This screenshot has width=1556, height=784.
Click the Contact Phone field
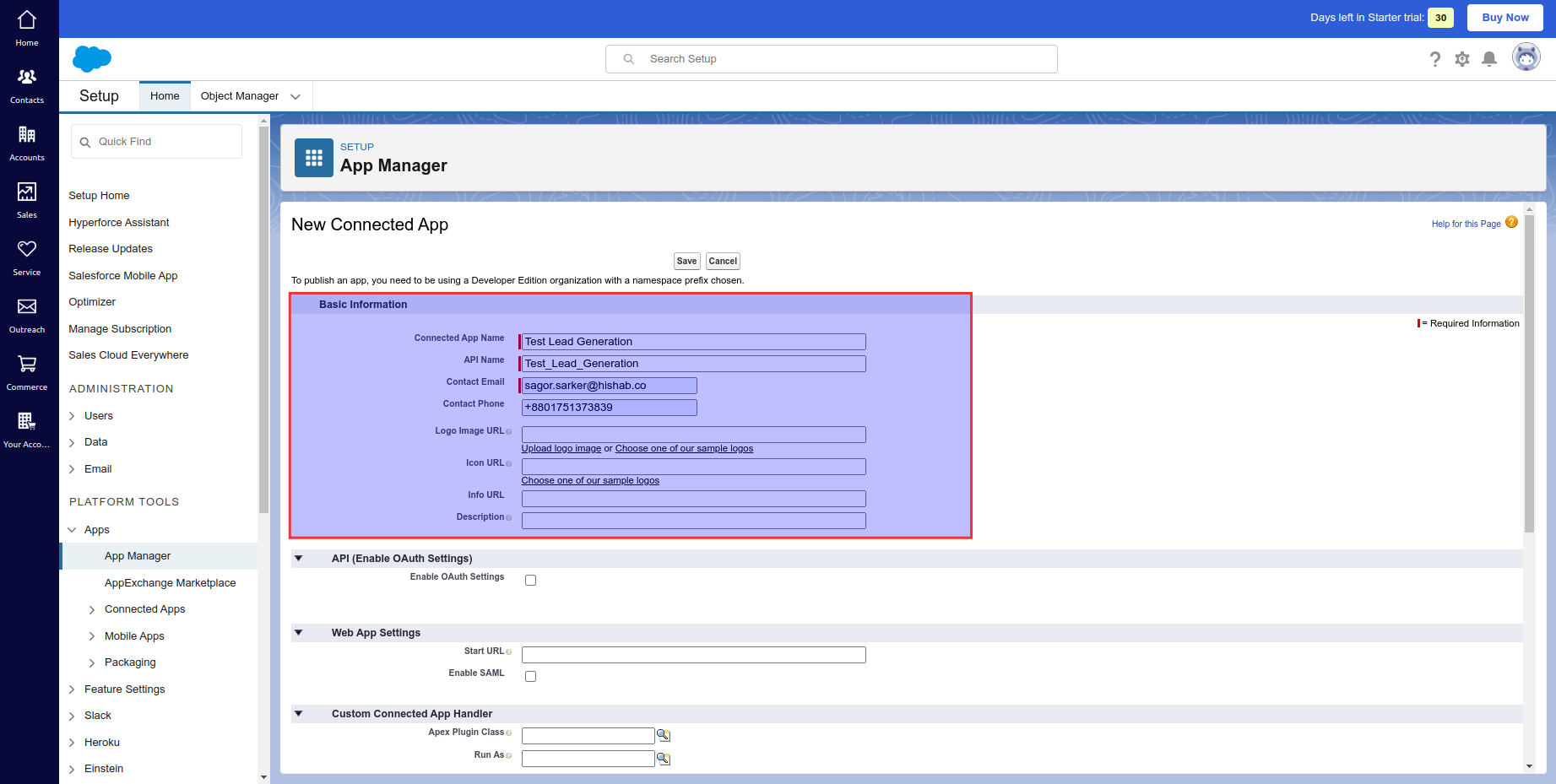pyautogui.click(x=610, y=408)
